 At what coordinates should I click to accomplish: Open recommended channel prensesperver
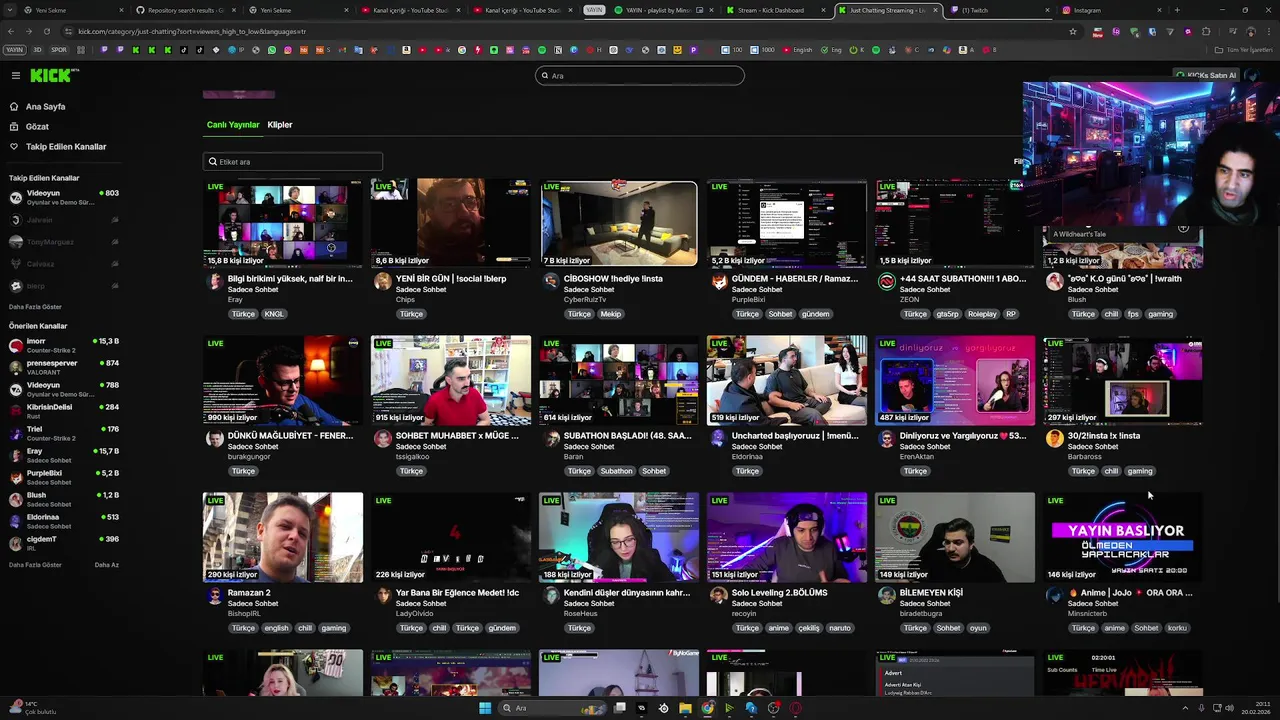[64, 367]
